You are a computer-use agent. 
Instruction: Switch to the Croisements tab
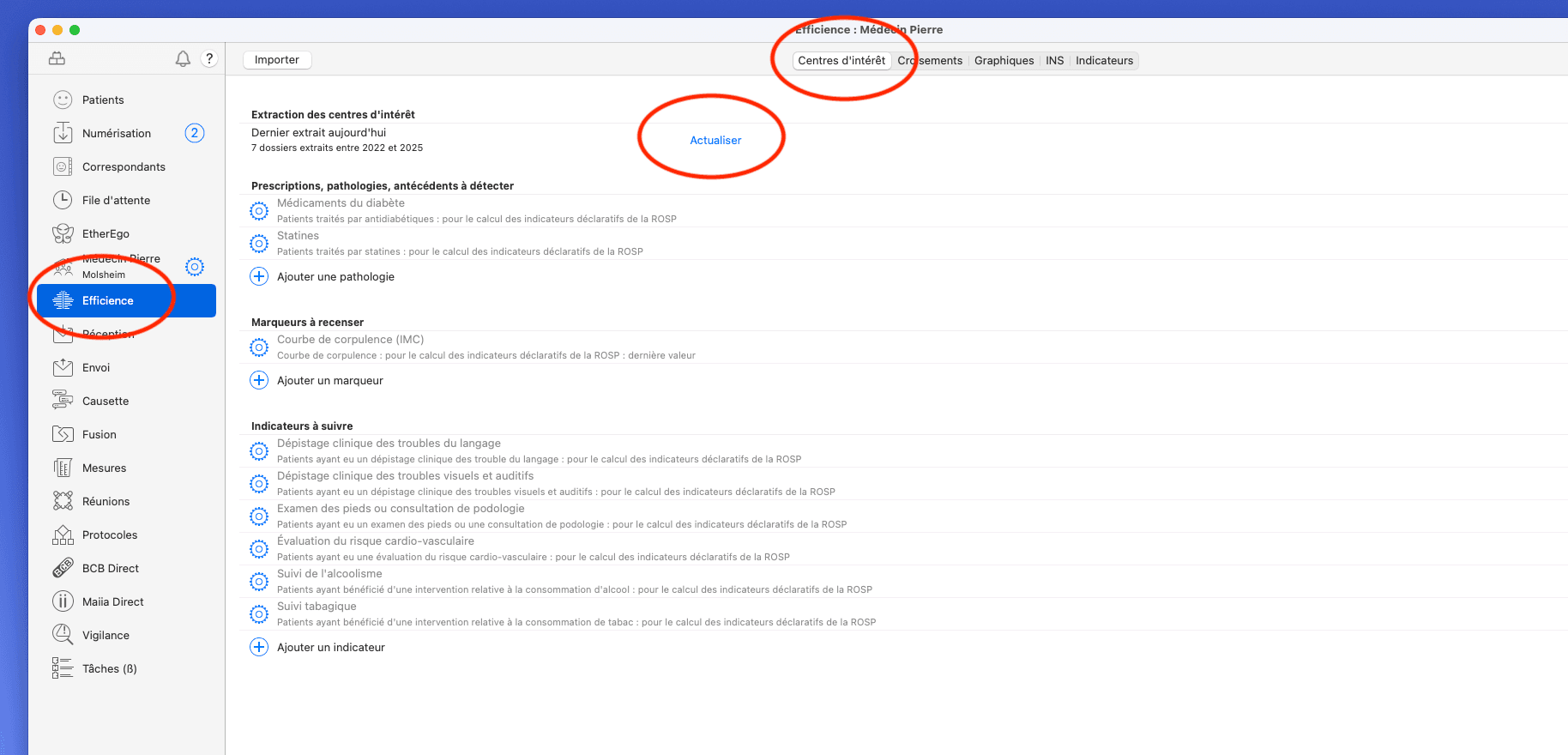point(930,61)
